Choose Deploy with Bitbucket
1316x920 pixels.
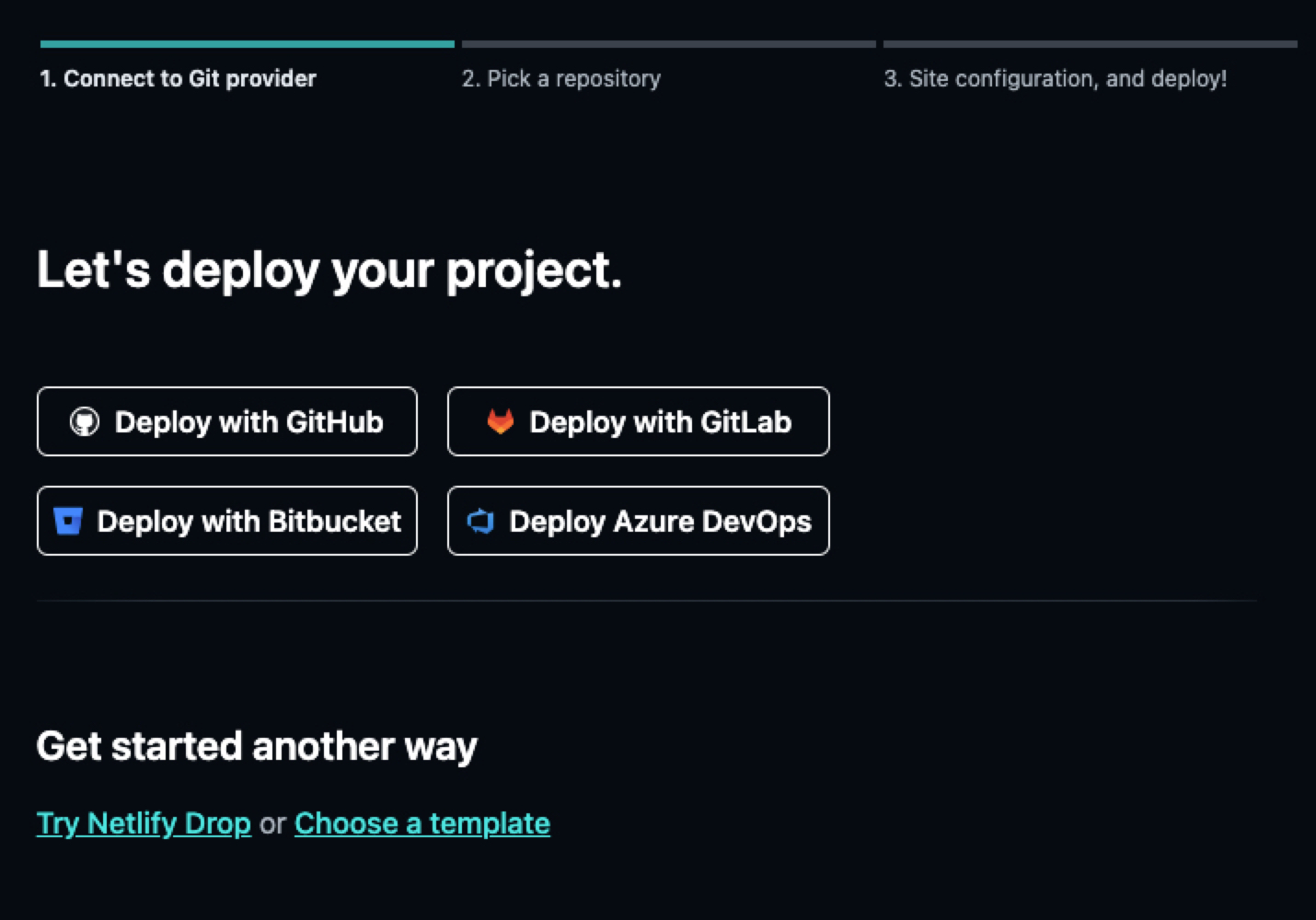point(226,521)
